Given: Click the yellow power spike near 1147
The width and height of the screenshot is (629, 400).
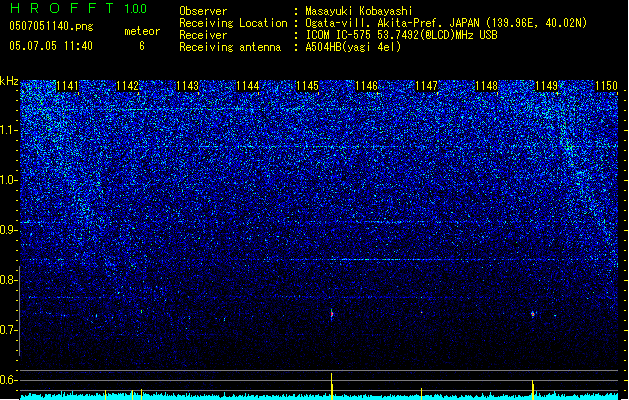Looking at the screenshot, I should click(x=421, y=394).
